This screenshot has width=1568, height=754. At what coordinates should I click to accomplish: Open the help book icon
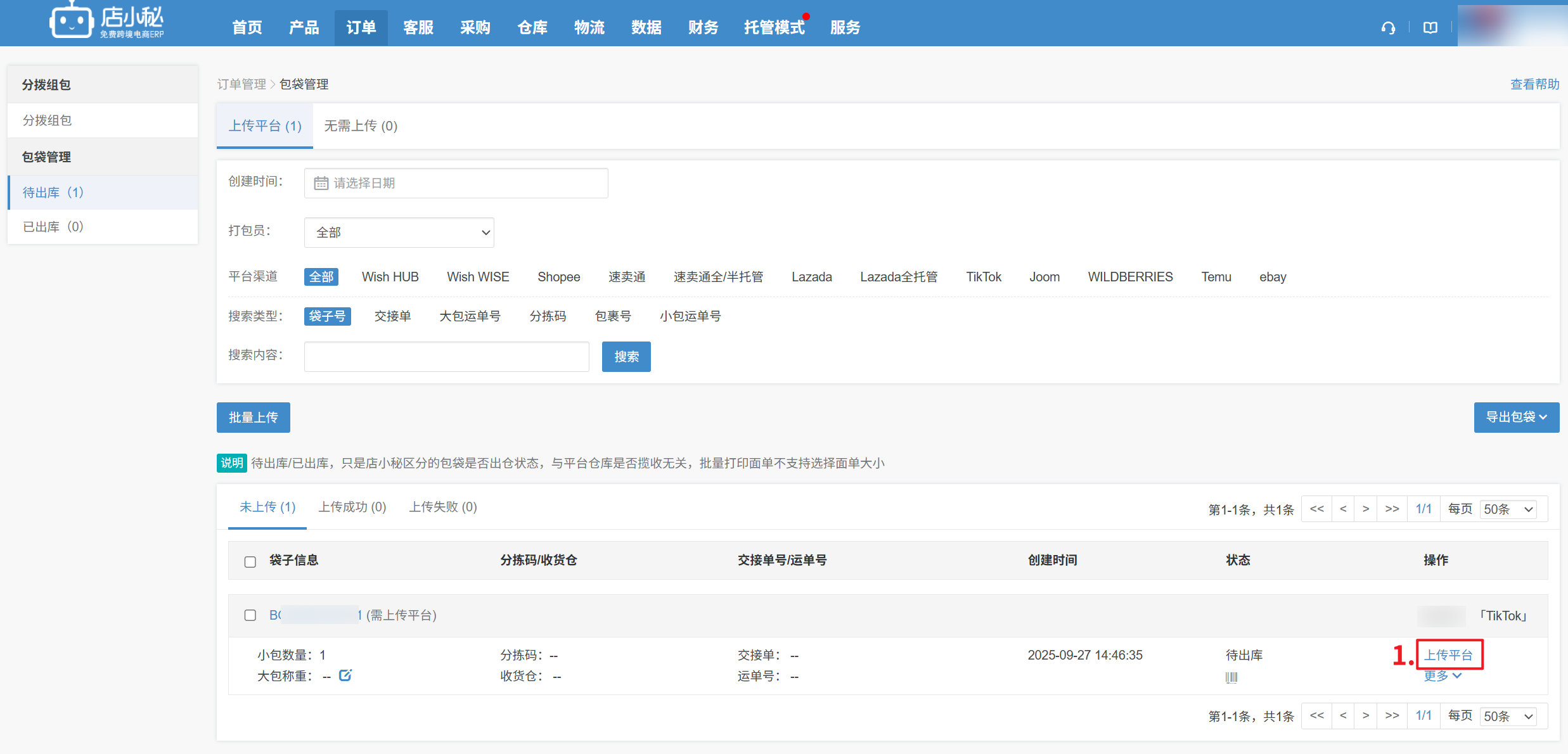tap(1430, 28)
